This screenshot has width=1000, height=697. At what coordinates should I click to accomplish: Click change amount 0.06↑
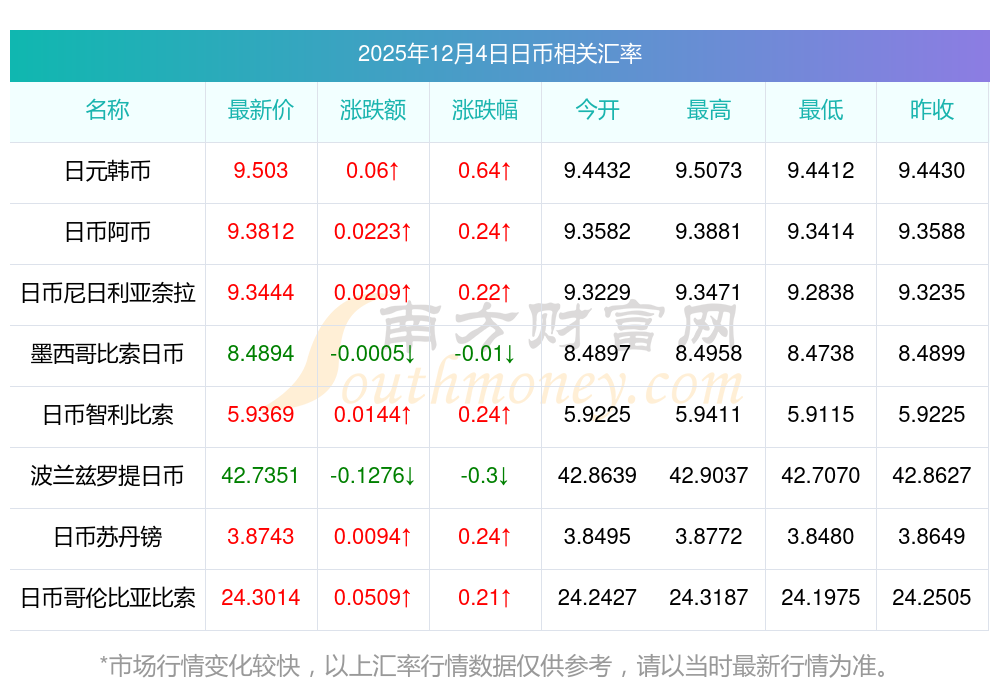pyautogui.click(x=373, y=171)
